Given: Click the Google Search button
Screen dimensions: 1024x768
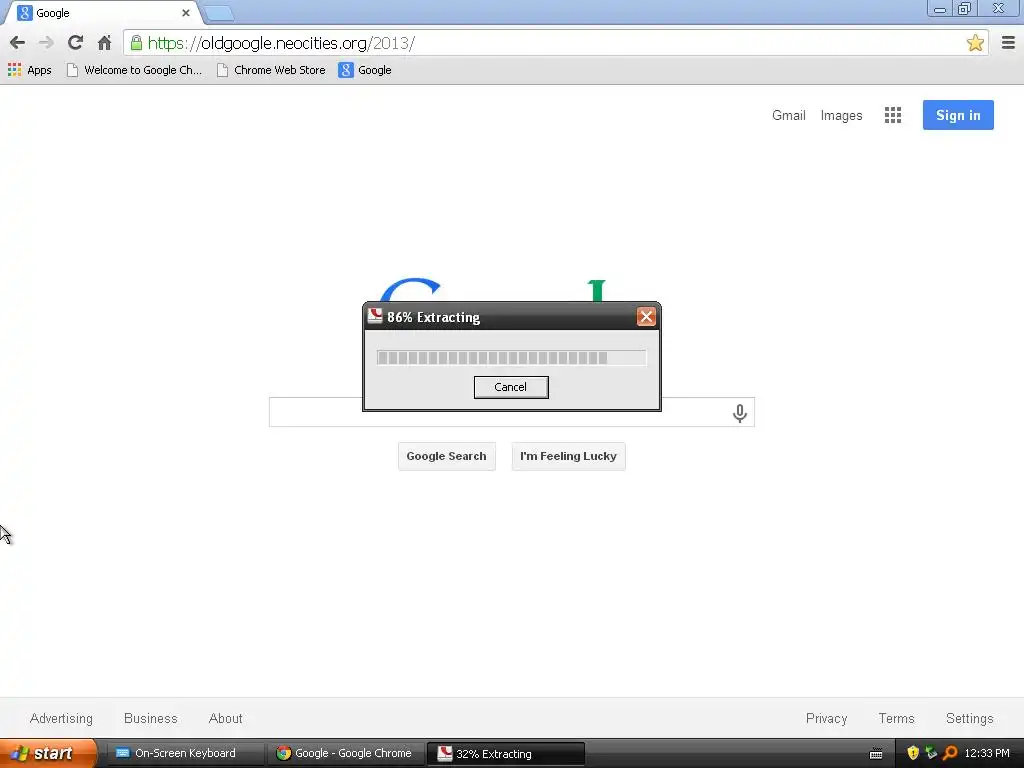Looking at the screenshot, I should (x=447, y=456).
